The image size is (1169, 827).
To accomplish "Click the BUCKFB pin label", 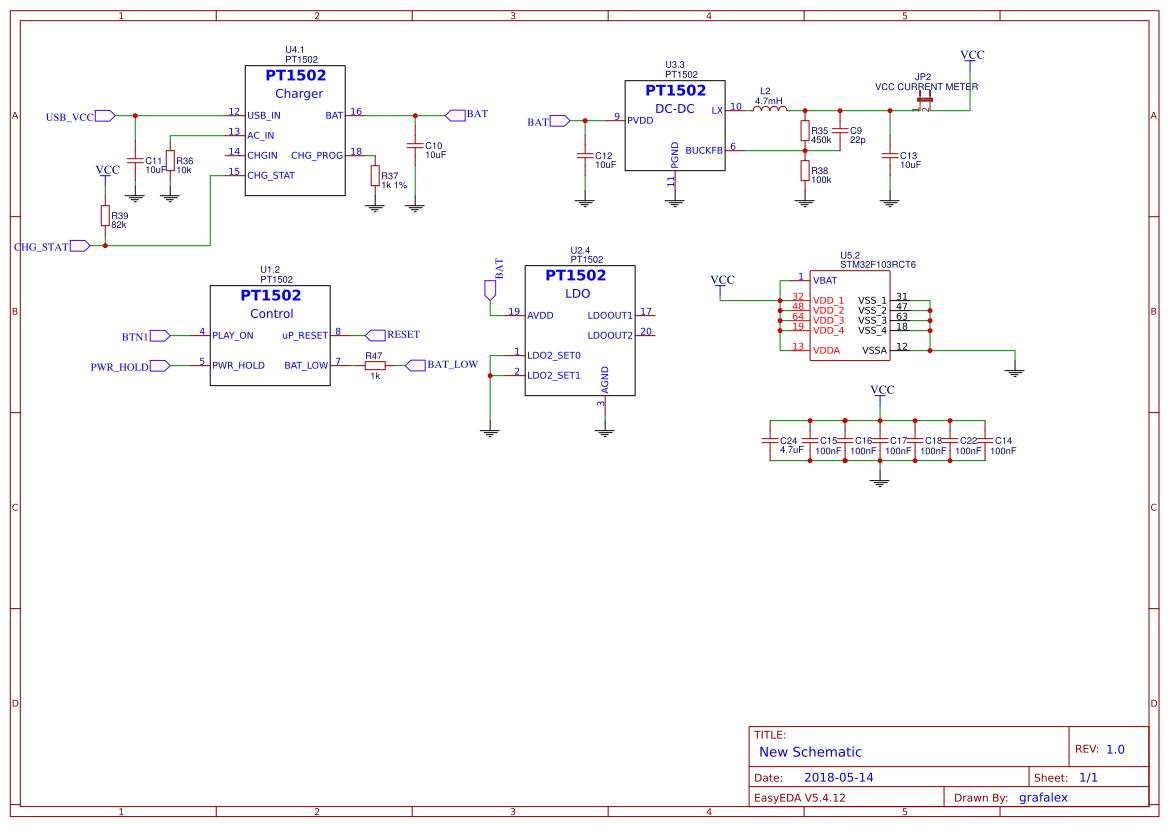I will tap(704, 150).
